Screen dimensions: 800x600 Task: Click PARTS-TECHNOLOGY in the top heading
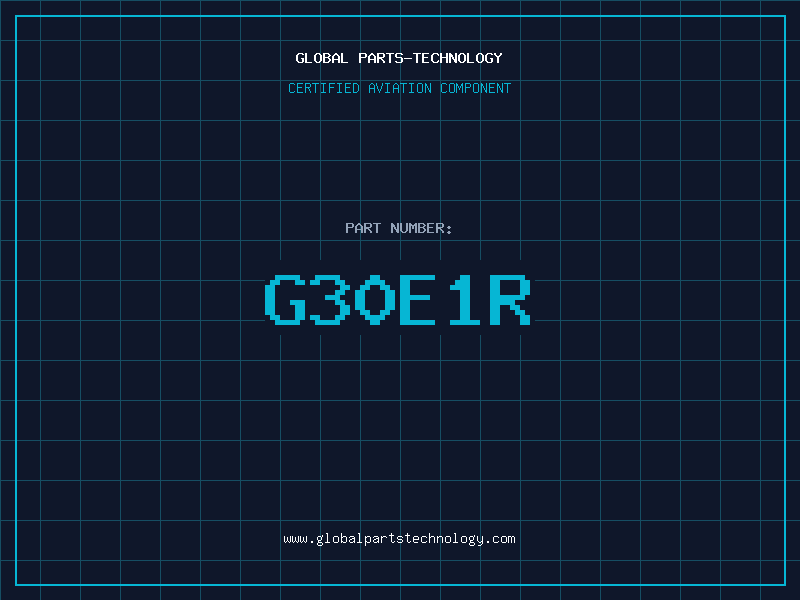click(429, 58)
